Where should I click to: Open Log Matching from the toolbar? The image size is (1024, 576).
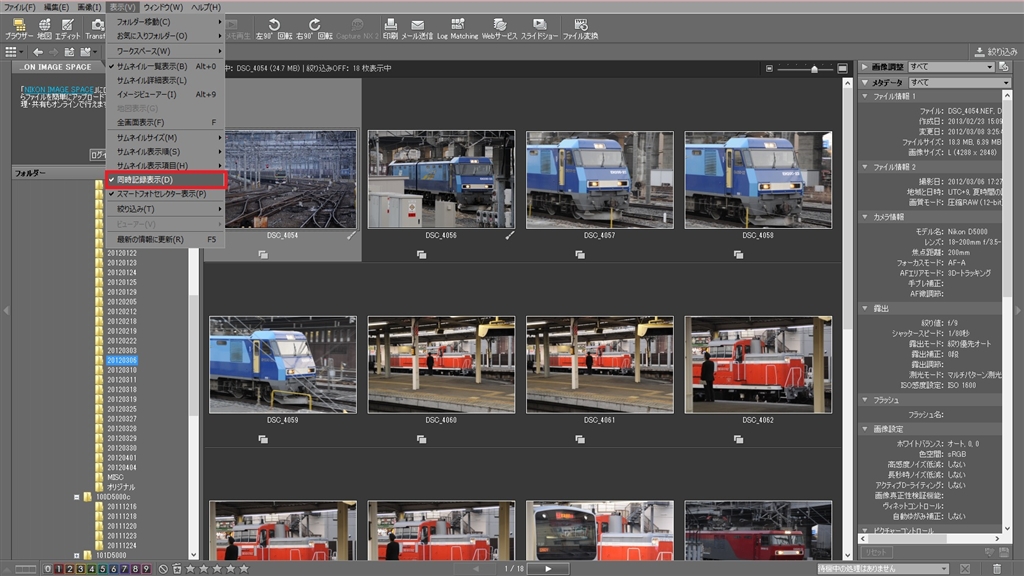(457, 27)
